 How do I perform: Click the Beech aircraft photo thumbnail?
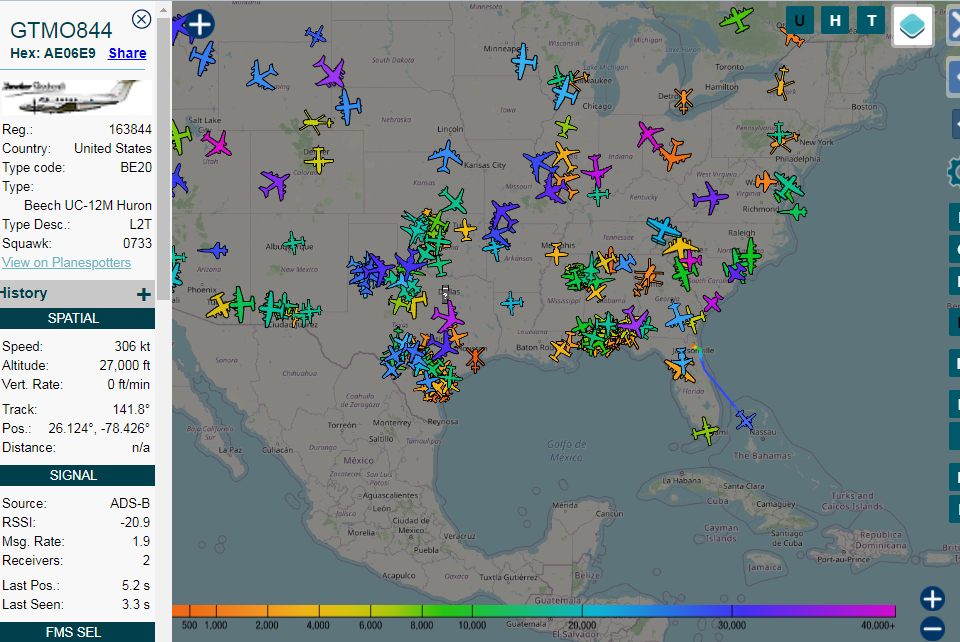[x=77, y=97]
